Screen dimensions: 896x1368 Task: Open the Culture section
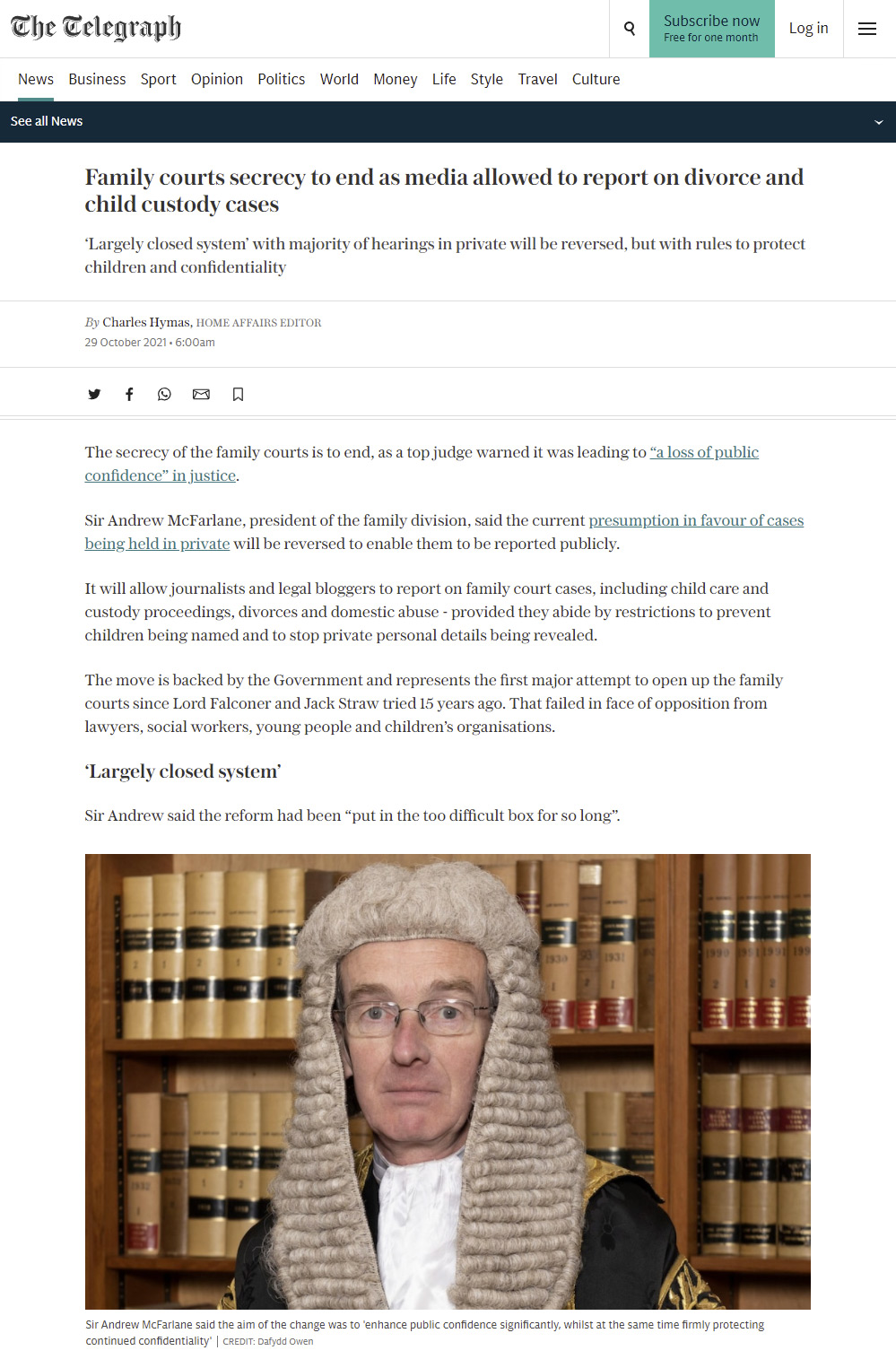click(x=596, y=79)
